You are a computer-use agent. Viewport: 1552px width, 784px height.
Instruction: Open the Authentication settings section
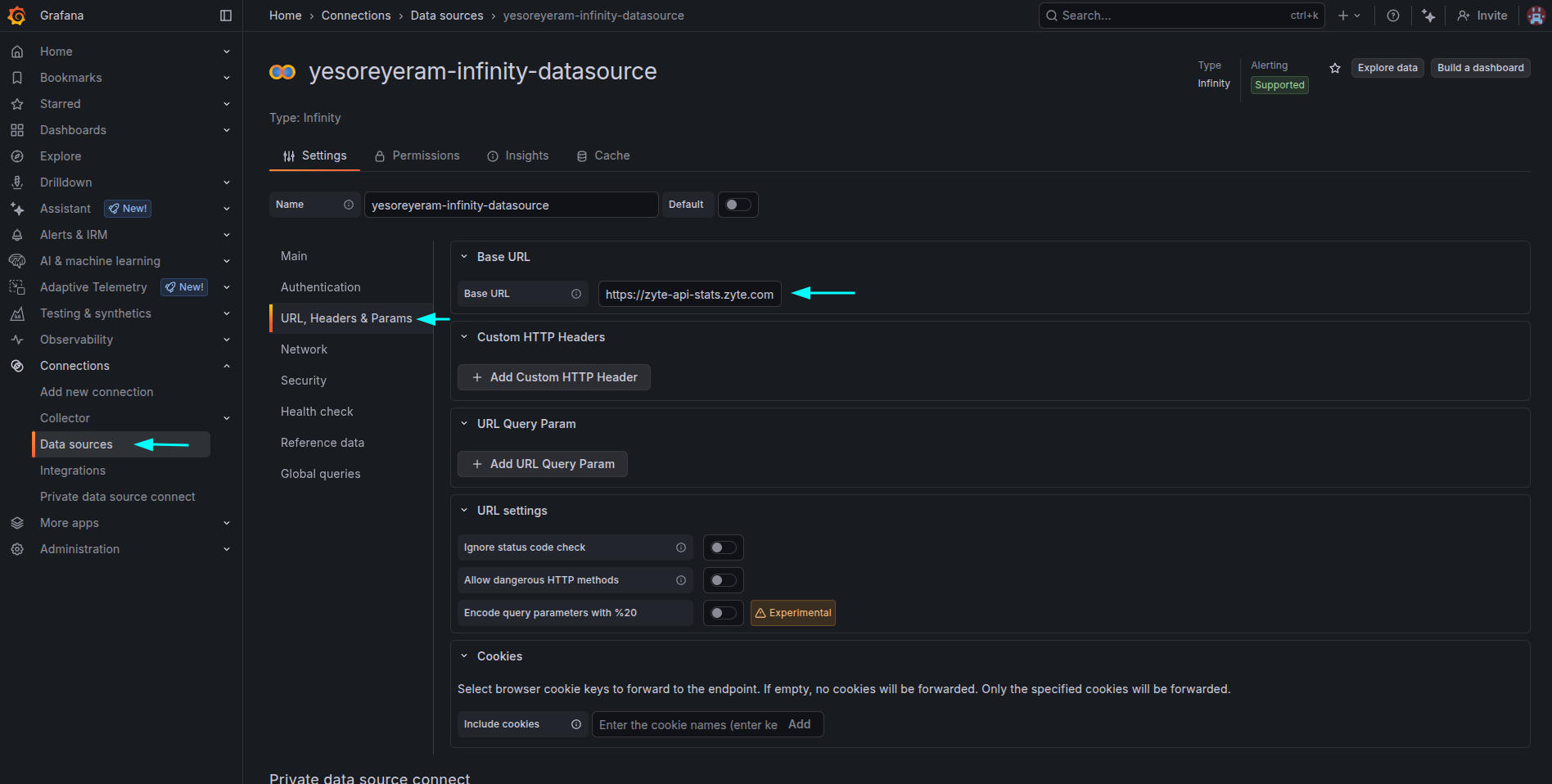(320, 287)
